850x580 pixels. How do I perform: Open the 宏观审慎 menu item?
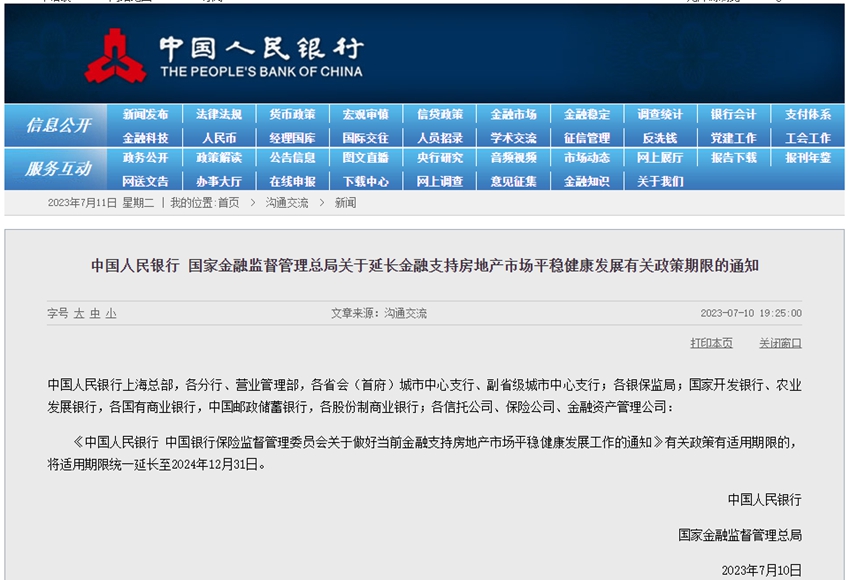pos(365,114)
